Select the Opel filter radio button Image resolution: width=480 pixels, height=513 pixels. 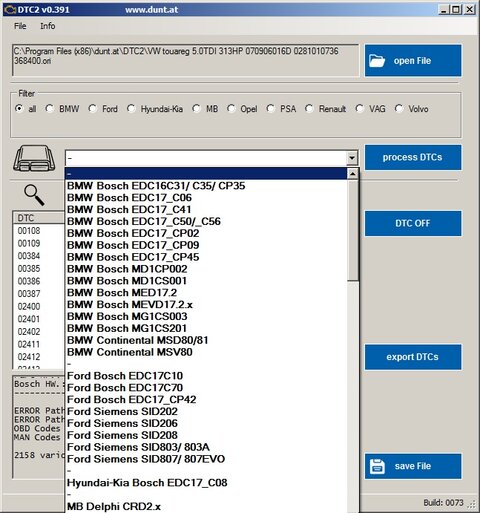[231, 109]
